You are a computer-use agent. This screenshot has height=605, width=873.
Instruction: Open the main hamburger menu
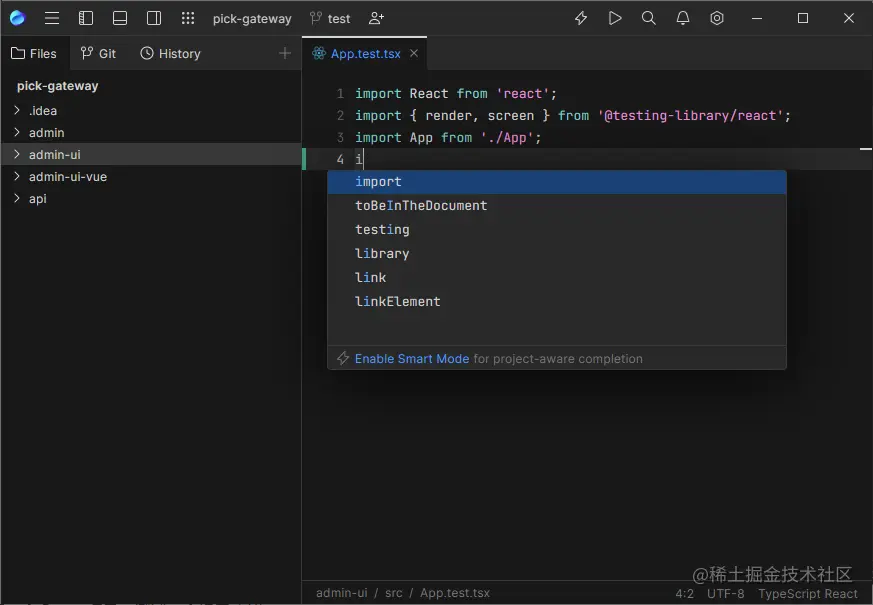pyautogui.click(x=52, y=18)
